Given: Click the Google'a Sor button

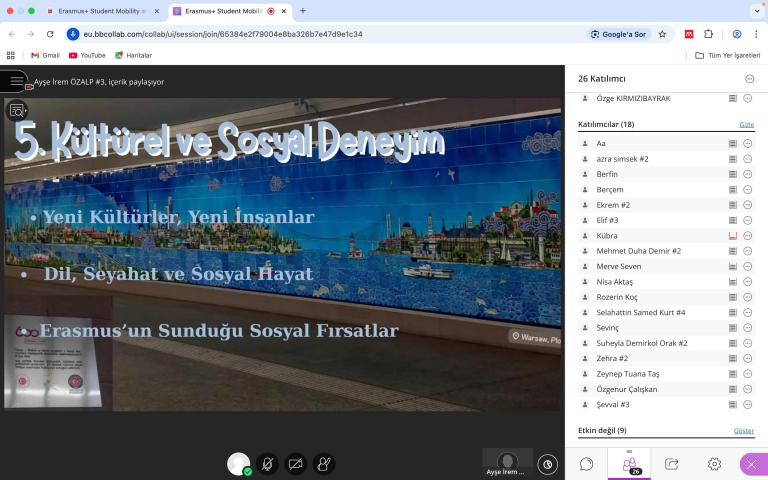Looking at the screenshot, I should pos(619,34).
